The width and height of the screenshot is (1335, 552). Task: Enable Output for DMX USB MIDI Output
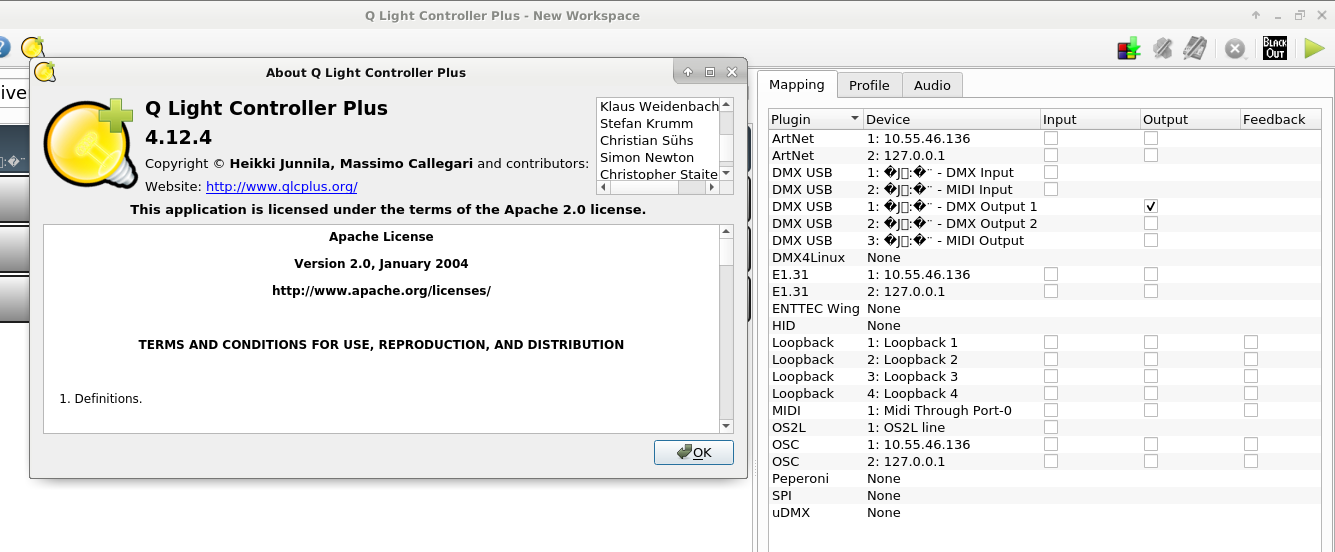(1151, 240)
